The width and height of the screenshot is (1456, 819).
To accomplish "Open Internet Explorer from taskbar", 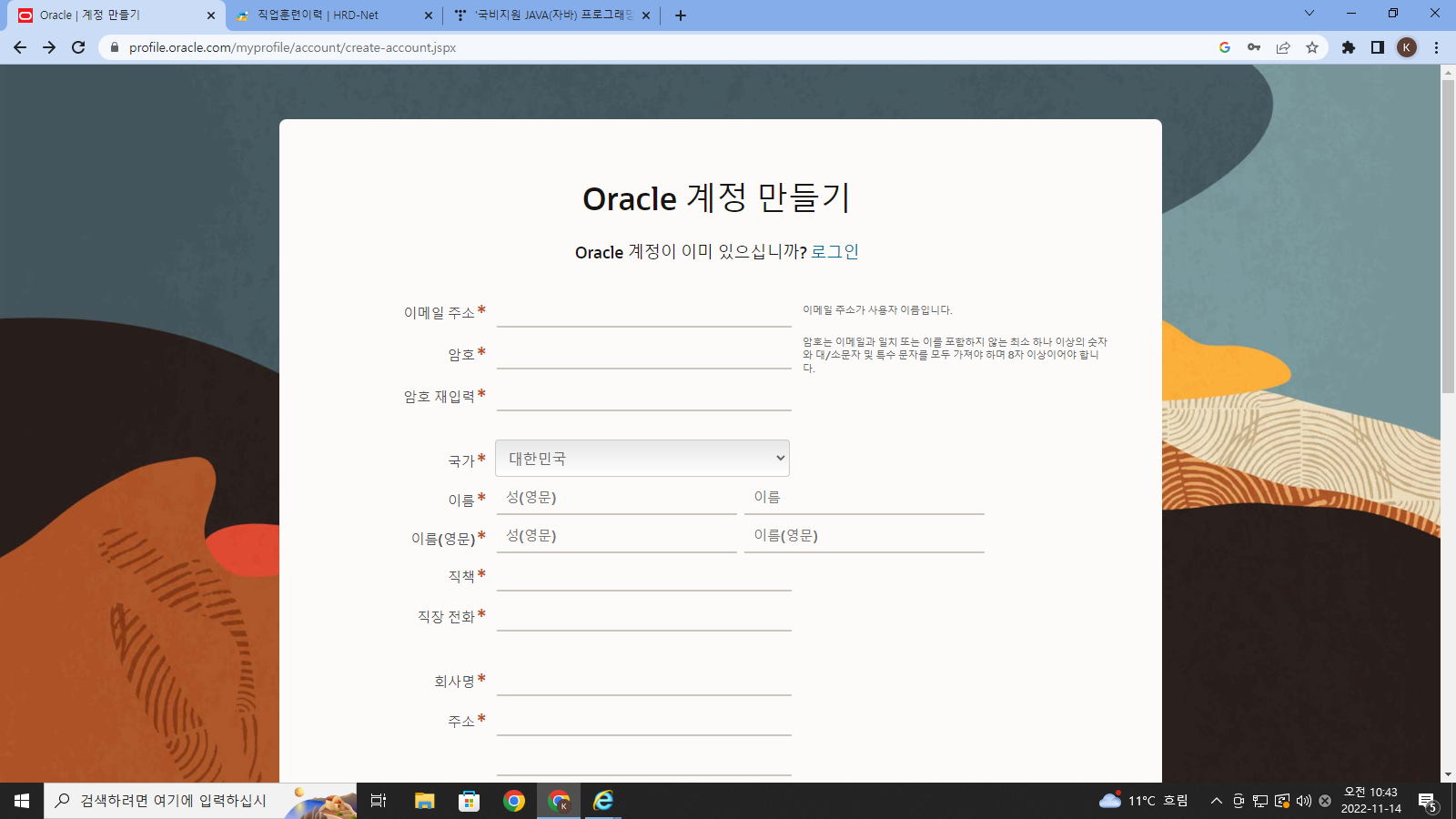I will click(603, 801).
